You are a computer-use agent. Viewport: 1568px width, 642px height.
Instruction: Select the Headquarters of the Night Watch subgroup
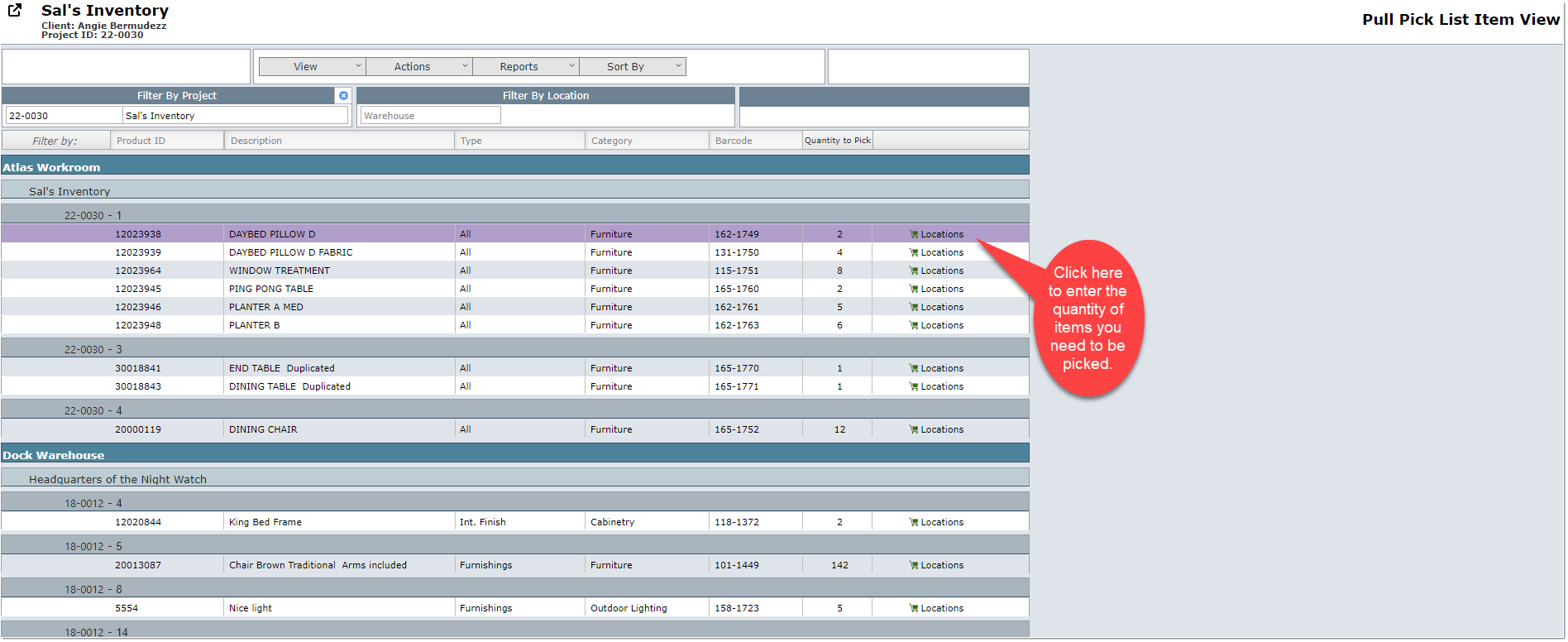515,479
